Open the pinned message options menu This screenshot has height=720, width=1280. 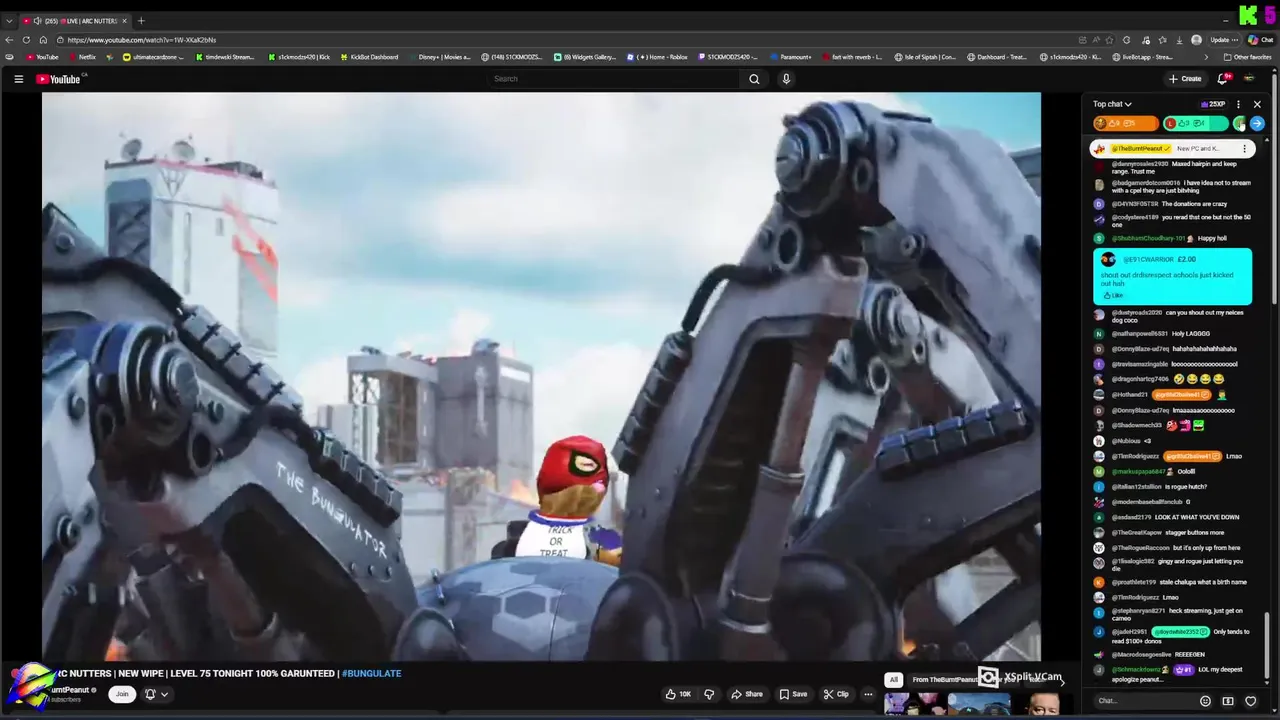tap(1244, 149)
